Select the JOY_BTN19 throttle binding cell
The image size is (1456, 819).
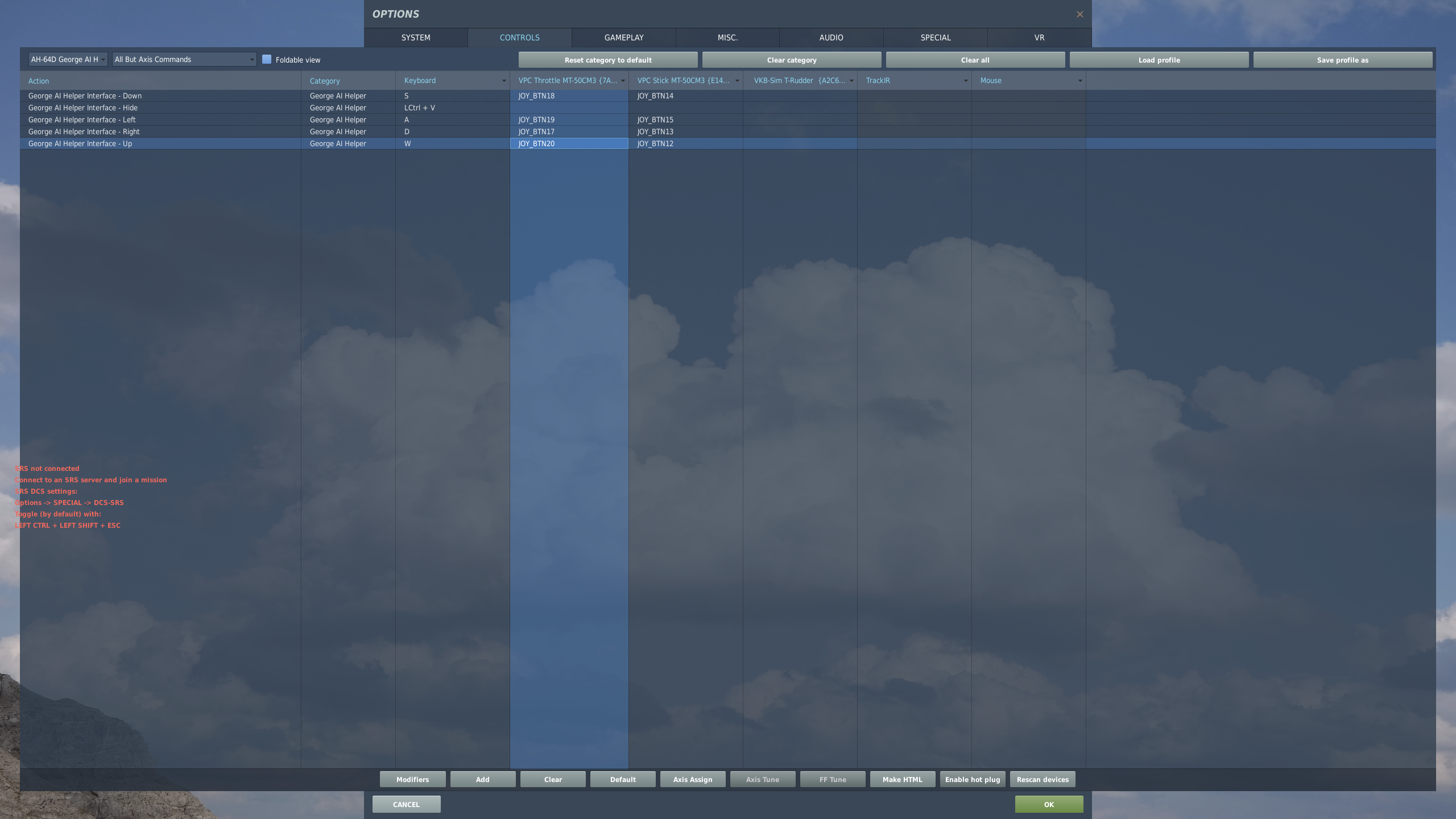(x=569, y=119)
